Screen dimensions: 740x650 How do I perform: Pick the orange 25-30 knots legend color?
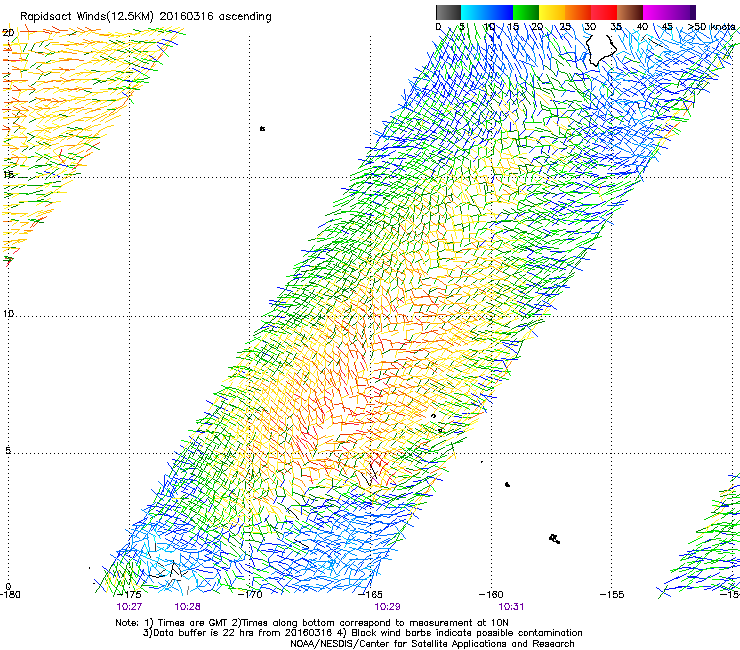click(578, 12)
